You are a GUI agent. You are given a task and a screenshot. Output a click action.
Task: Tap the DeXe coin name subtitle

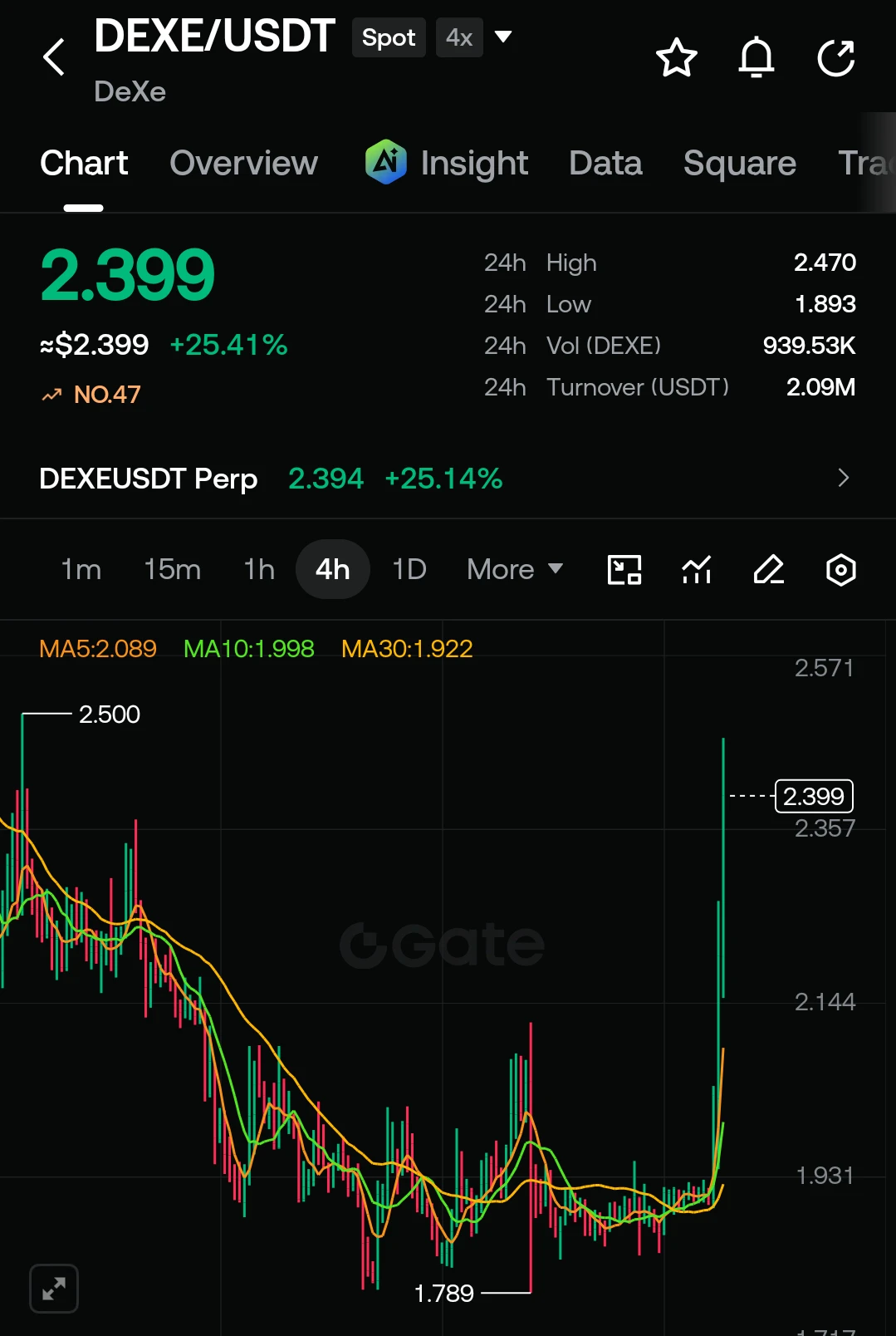(x=130, y=91)
